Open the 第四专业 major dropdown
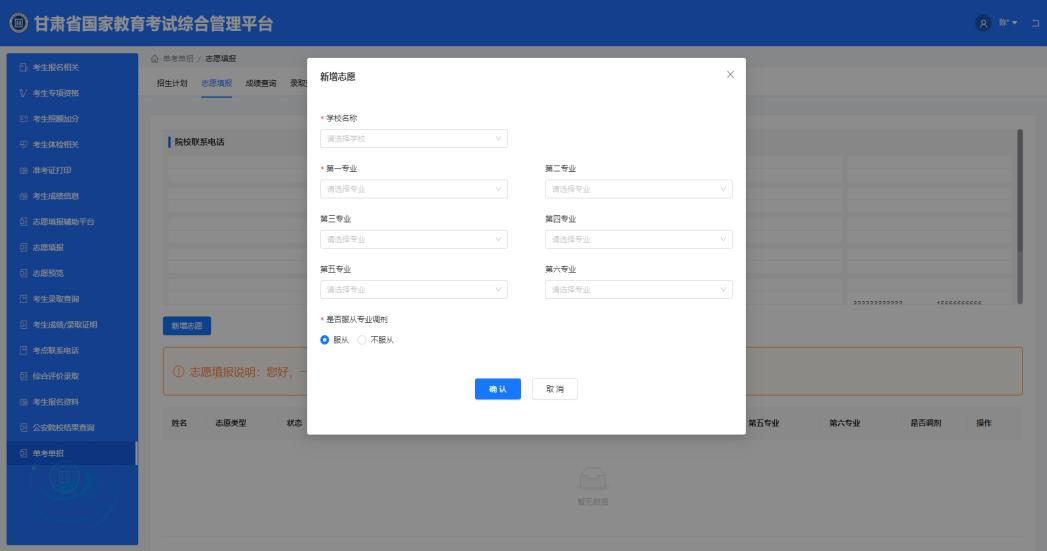 pos(638,239)
